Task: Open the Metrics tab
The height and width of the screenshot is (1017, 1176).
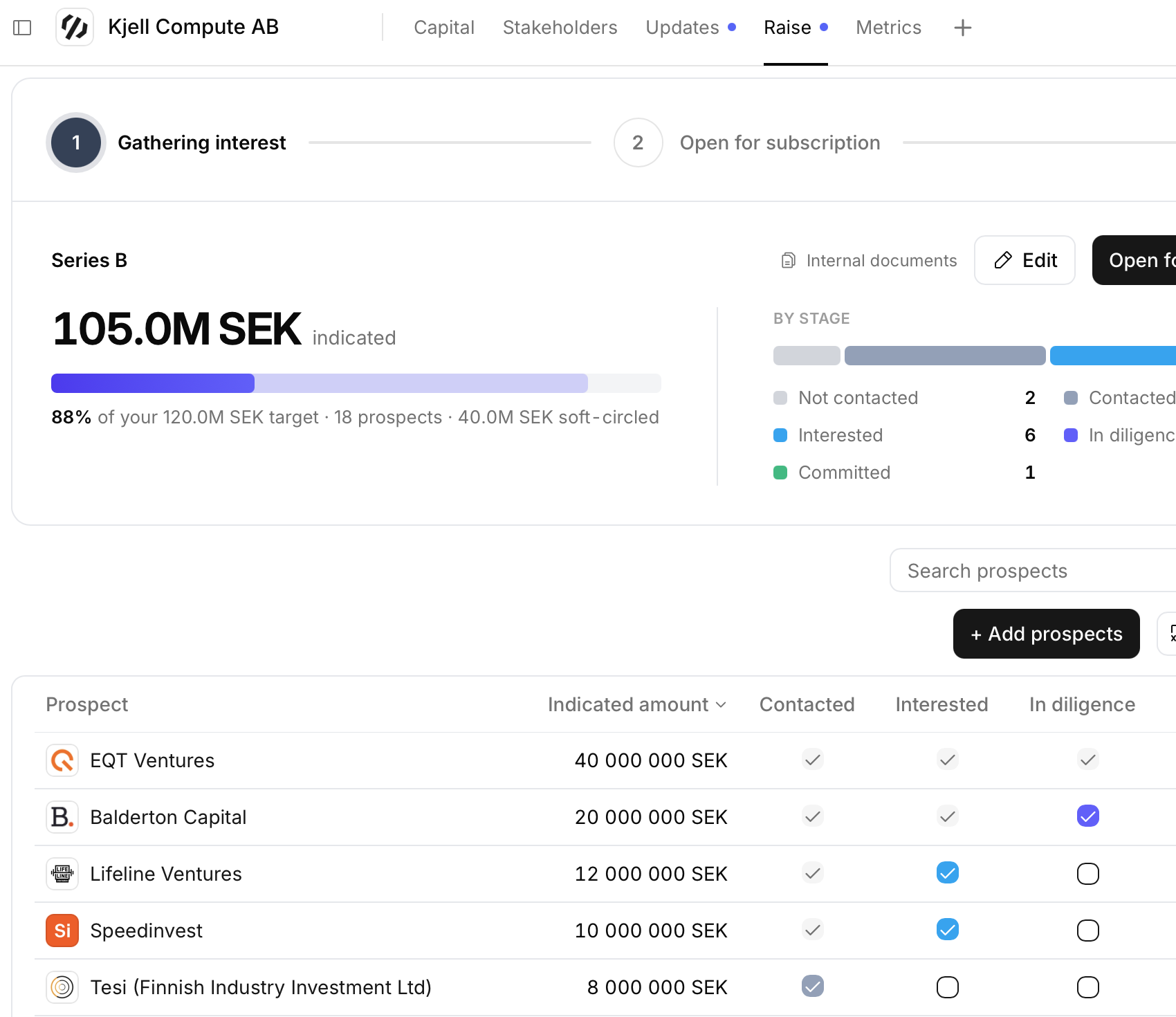Action: pos(888,28)
